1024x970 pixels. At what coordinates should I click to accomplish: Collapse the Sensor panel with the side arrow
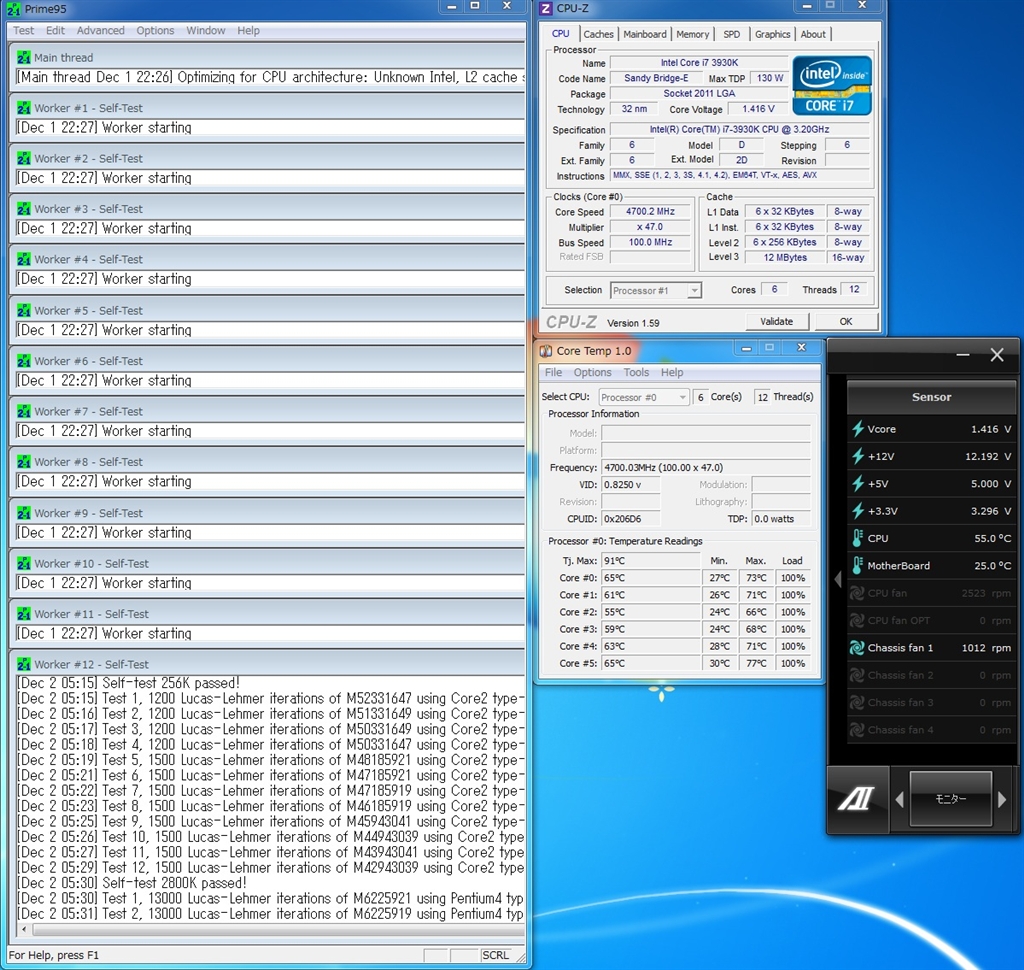tap(839, 579)
